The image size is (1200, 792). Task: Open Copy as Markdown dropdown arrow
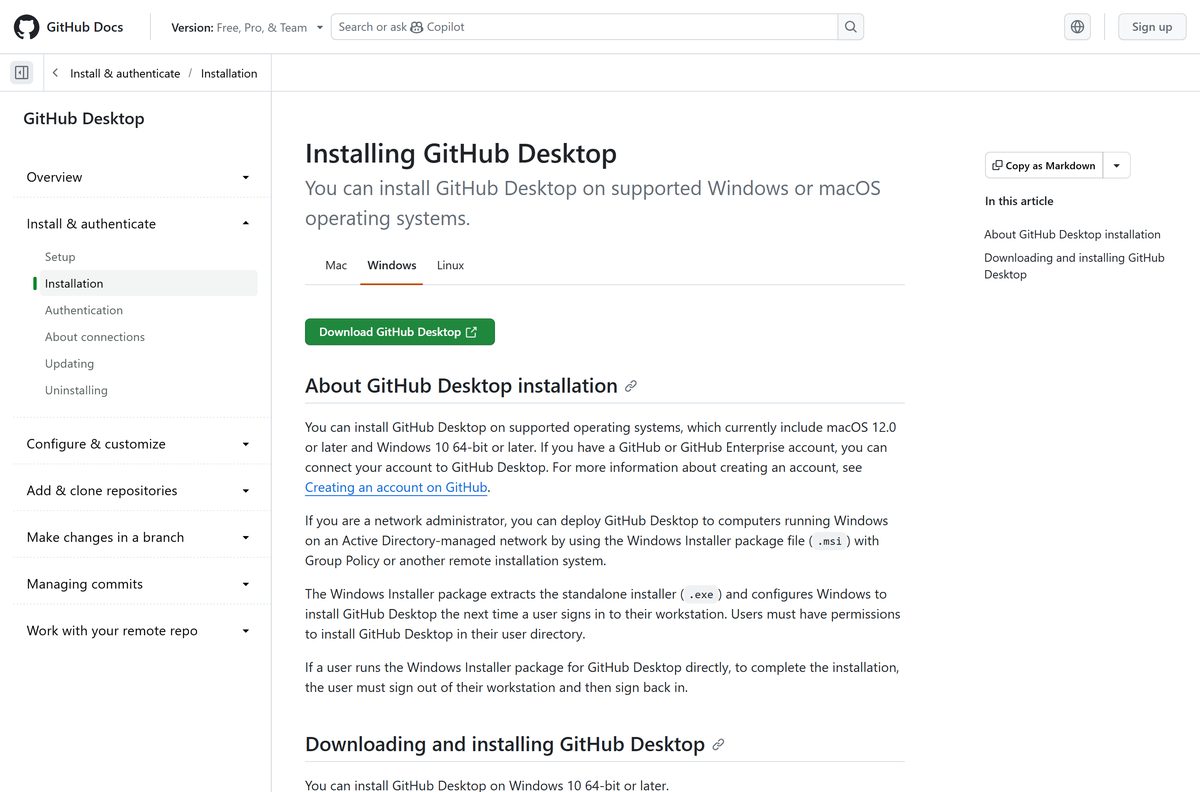point(1116,166)
